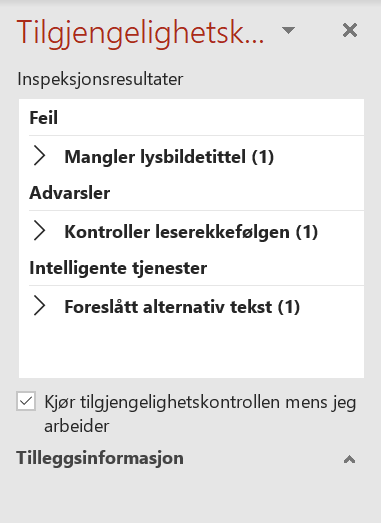Viewport: 381px width, 523px height.
Task: Click the Tilleggsinformasjon section heading
Action: pos(100,458)
